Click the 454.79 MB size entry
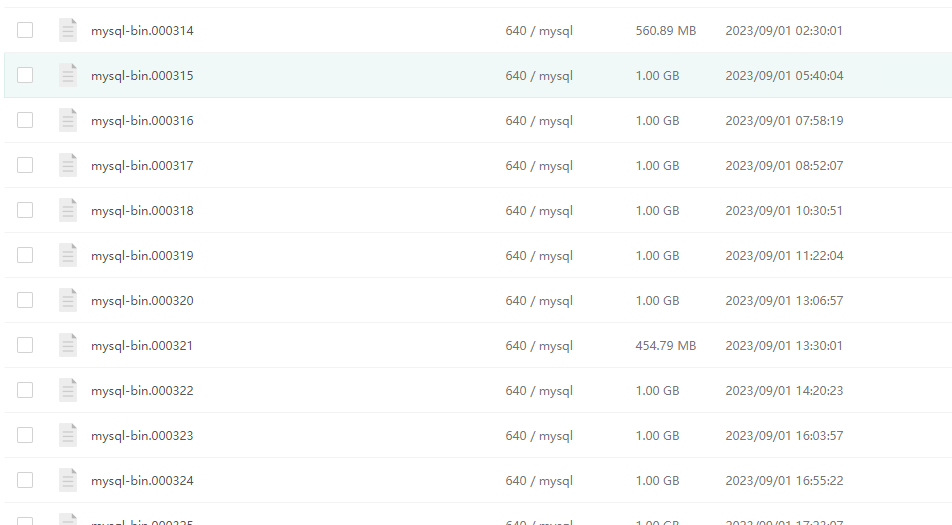This screenshot has width=952, height=525. [x=665, y=346]
